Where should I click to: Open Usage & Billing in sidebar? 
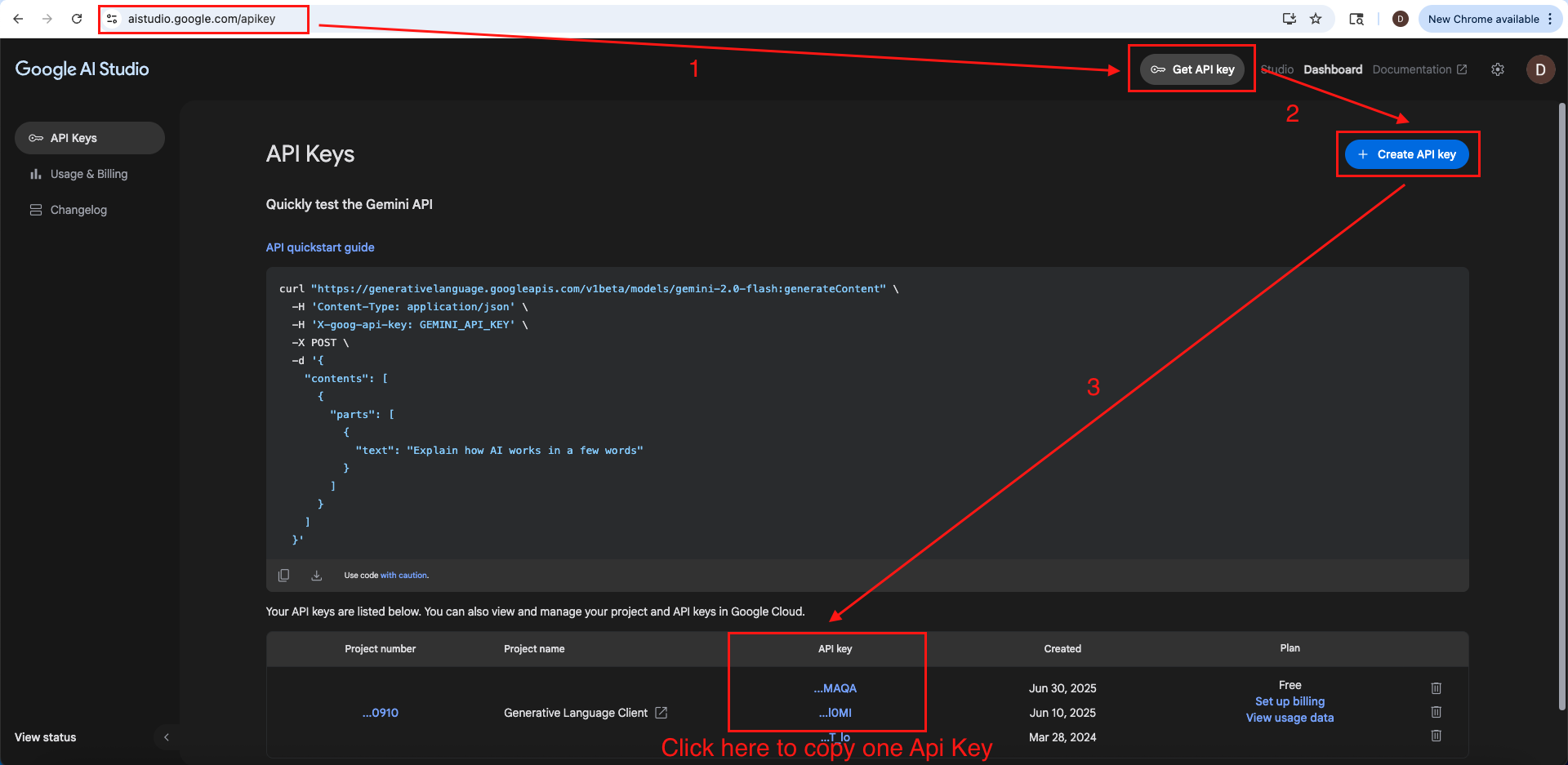point(89,174)
